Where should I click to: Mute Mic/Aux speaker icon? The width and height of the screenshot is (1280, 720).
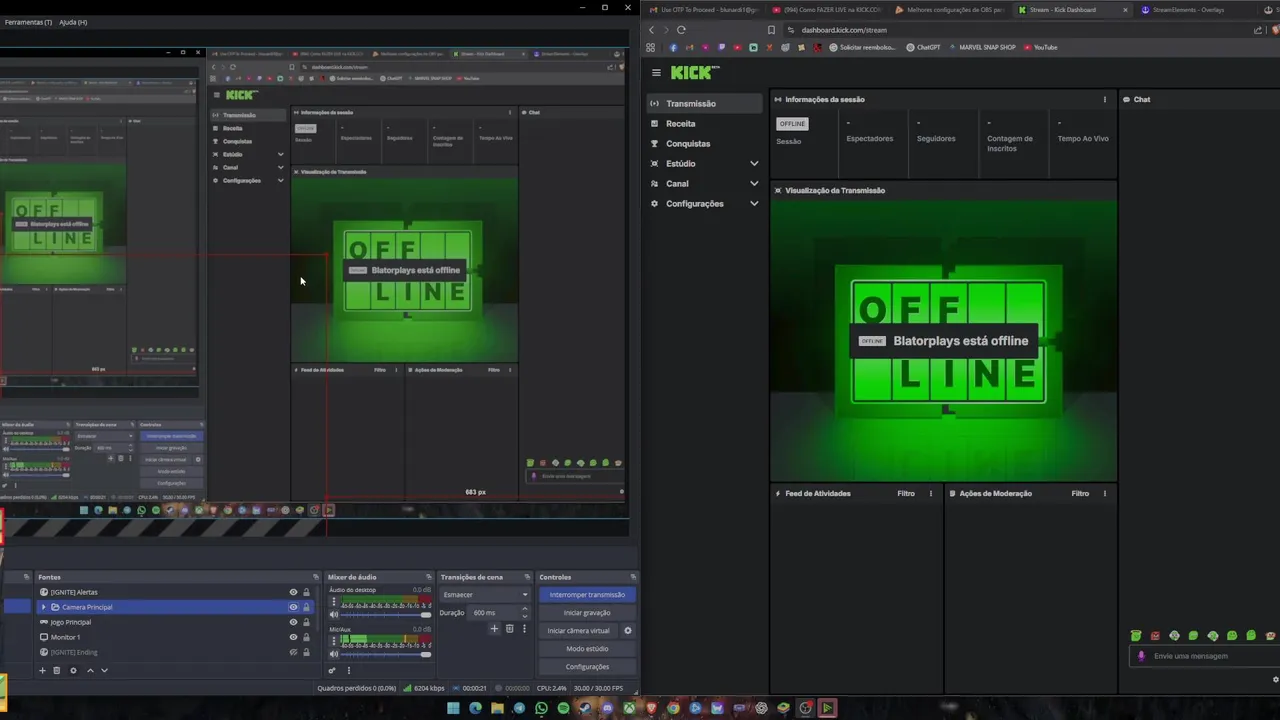[x=334, y=654]
